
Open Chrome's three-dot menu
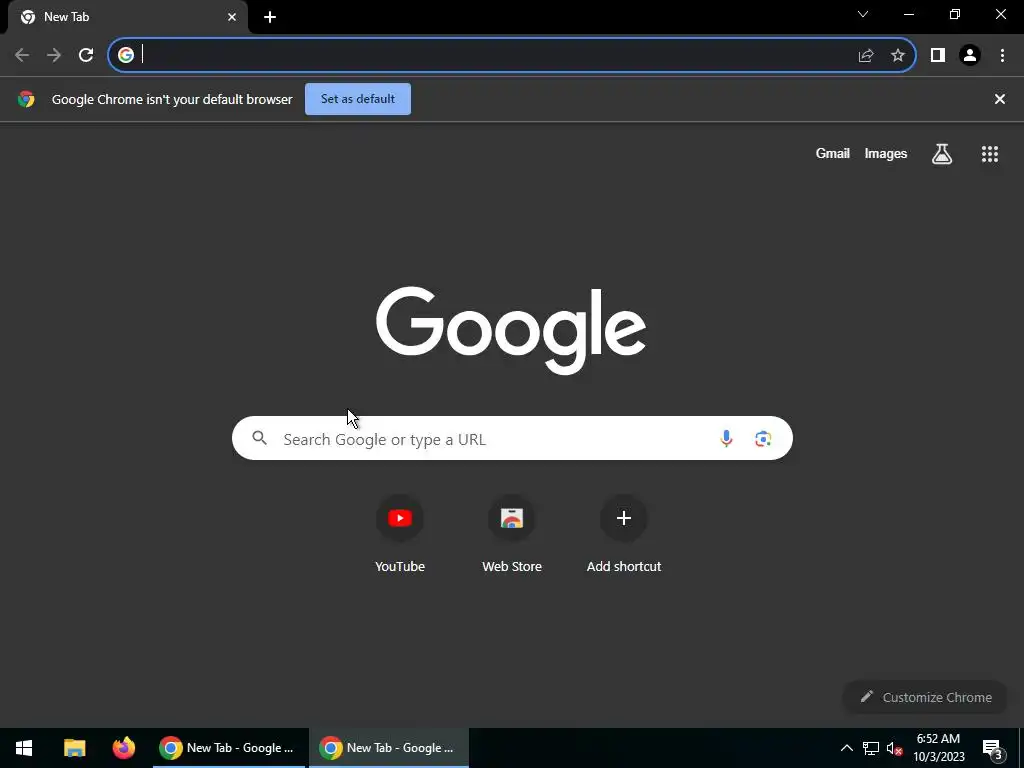tap(1002, 56)
